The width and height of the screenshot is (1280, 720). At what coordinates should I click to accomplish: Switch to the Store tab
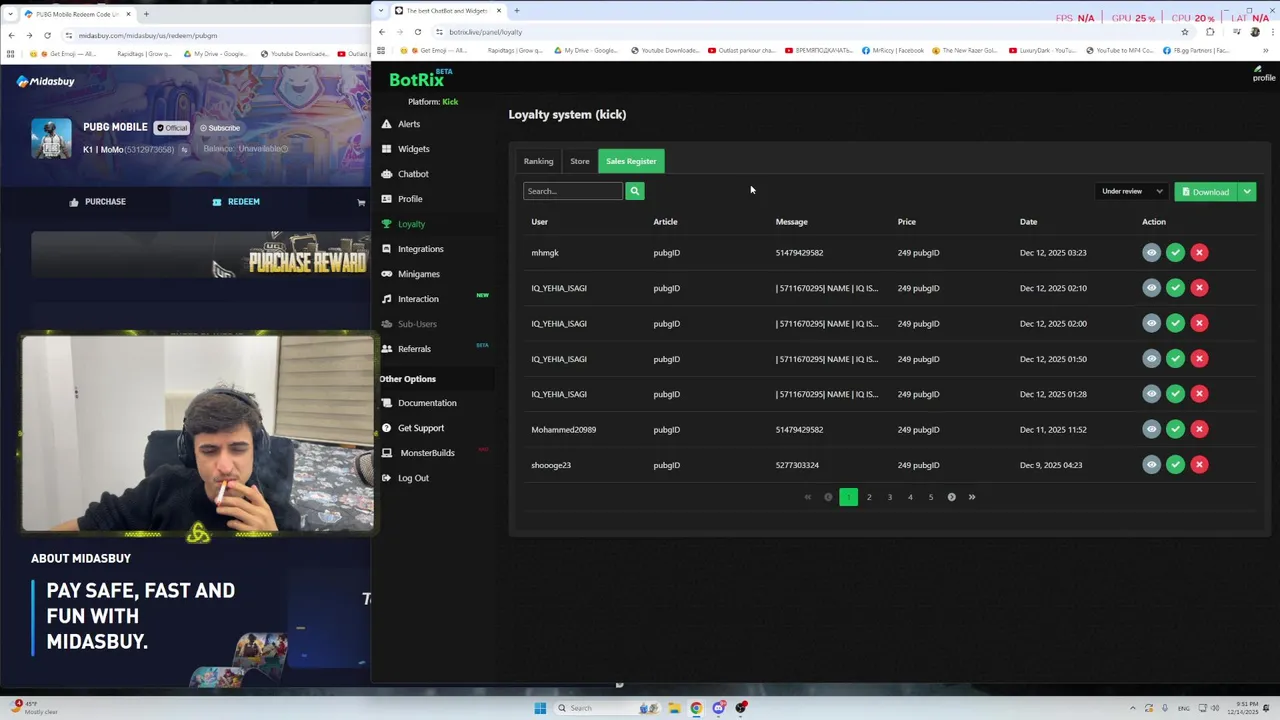point(580,161)
